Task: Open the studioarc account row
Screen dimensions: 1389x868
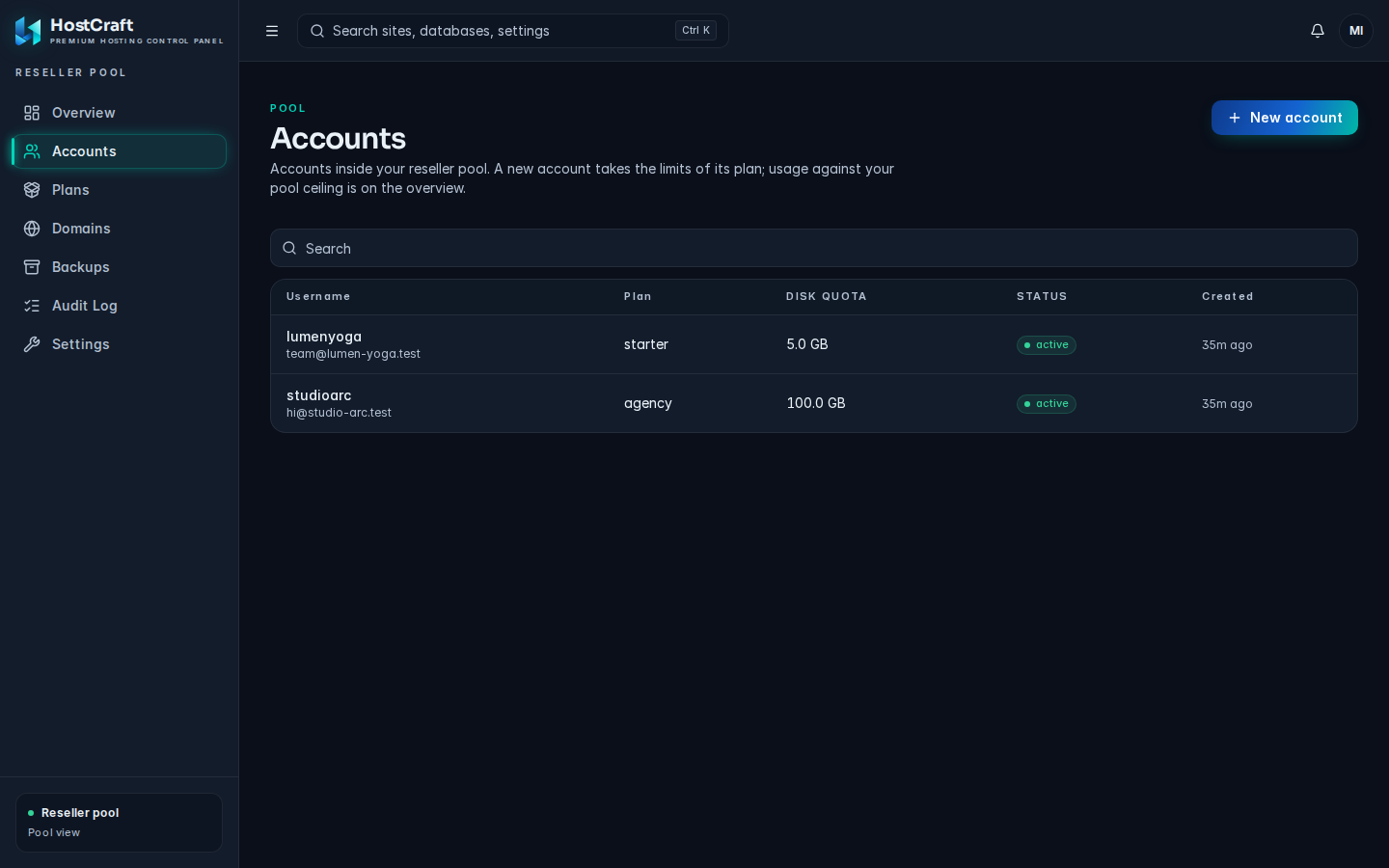Action: pyautogui.click(x=814, y=403)
